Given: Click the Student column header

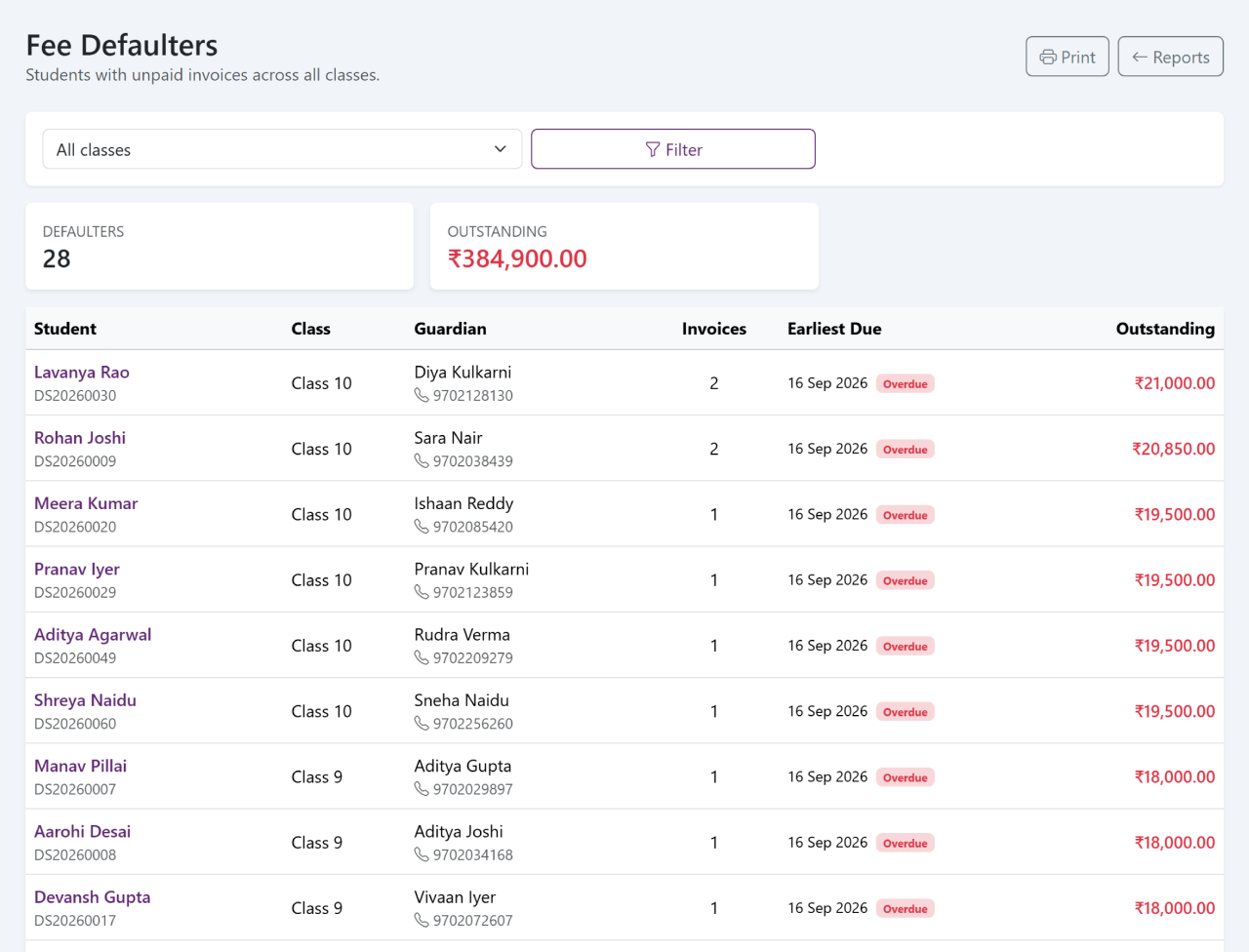Looking at the screenshot, I should 65,329.
